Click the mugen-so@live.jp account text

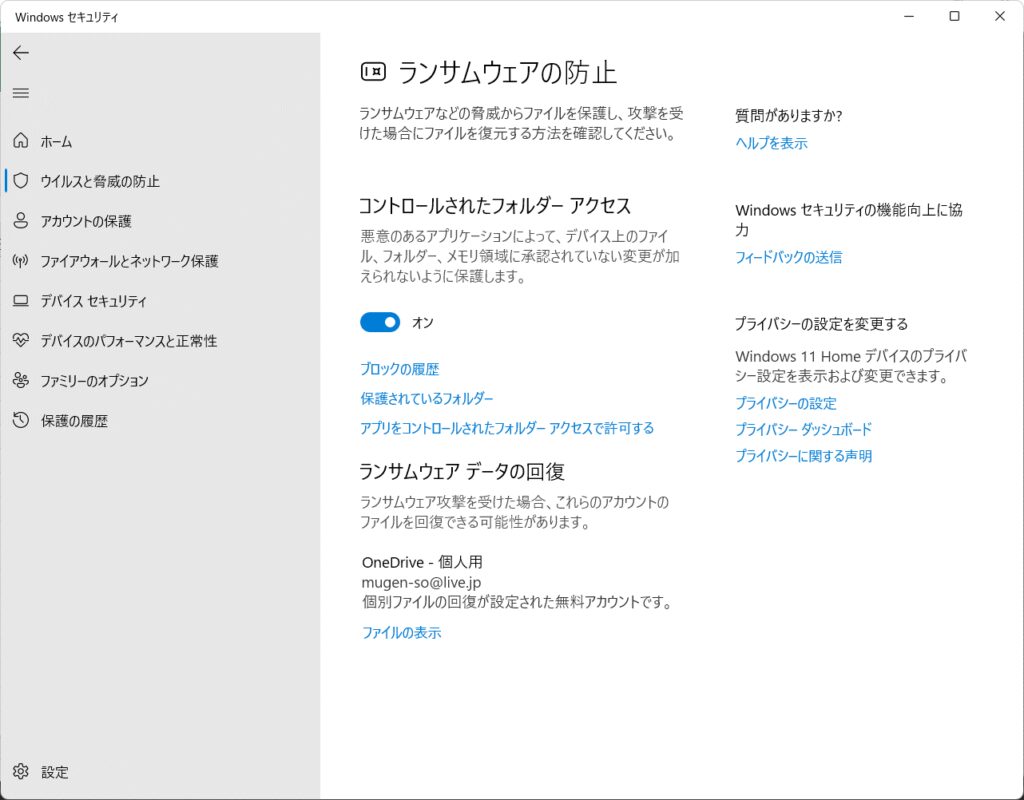(422, 582)
